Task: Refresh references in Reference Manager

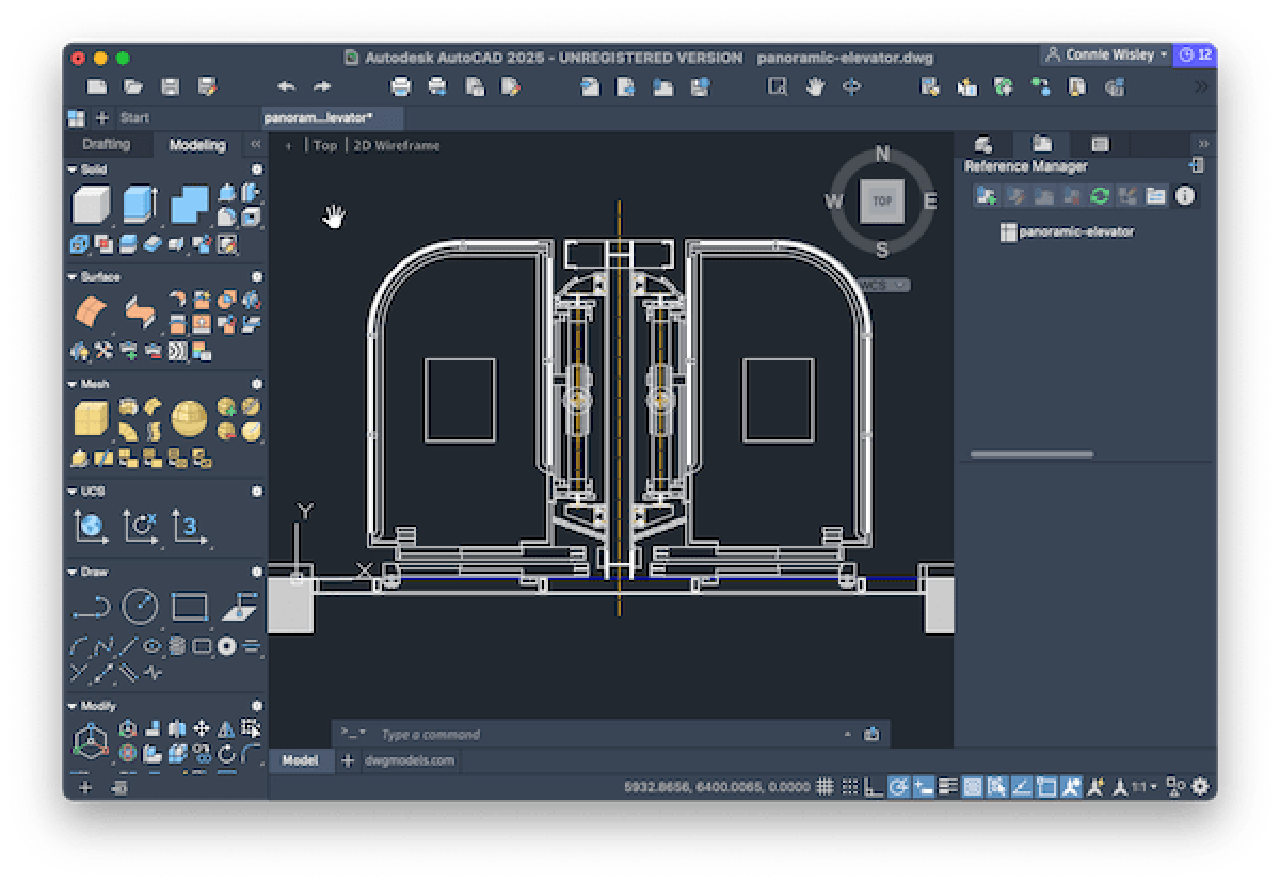Action: coord(1100,197)
